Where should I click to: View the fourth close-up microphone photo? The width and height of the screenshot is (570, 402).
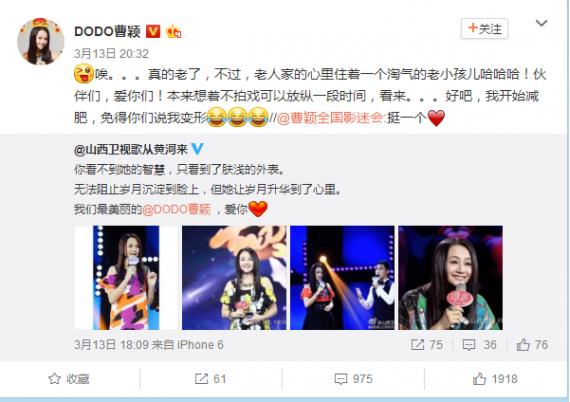[450, 278]
